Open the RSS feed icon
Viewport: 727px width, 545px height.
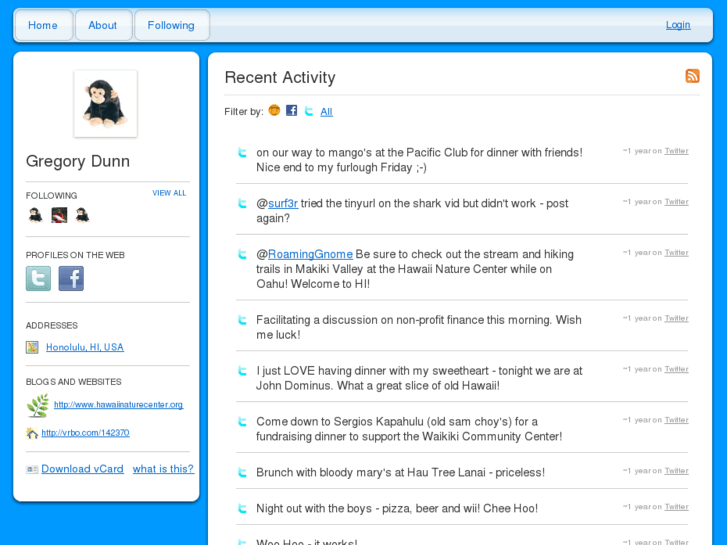(x=692, y=76)
